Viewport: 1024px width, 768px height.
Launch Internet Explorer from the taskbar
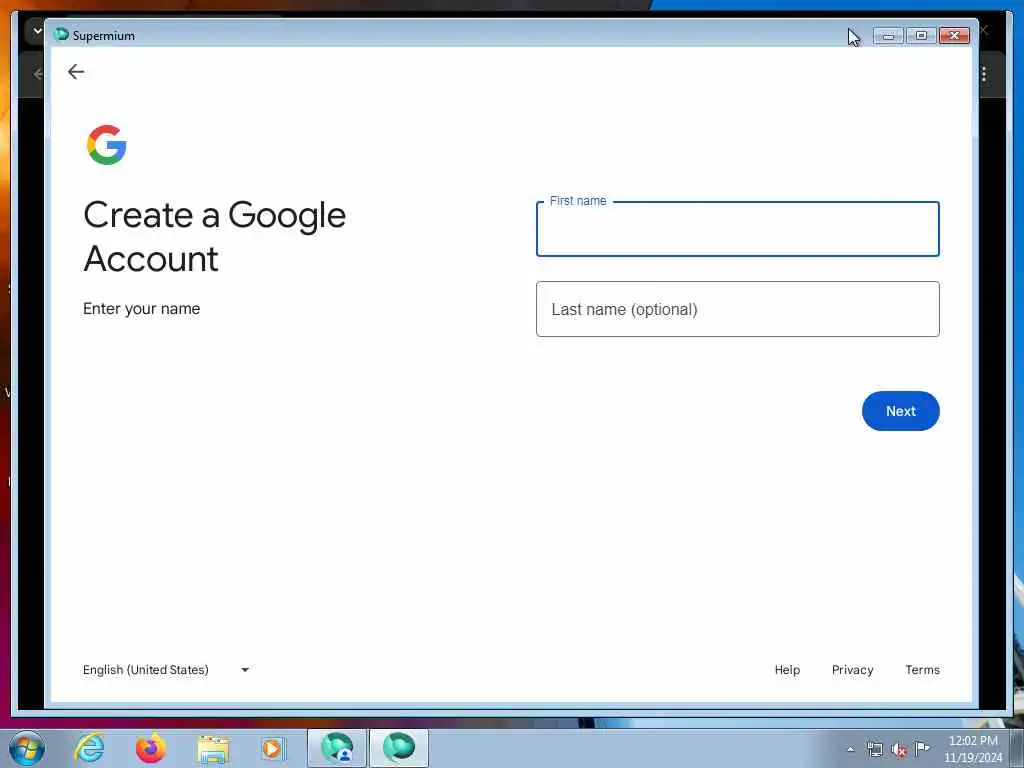point(89,748)
